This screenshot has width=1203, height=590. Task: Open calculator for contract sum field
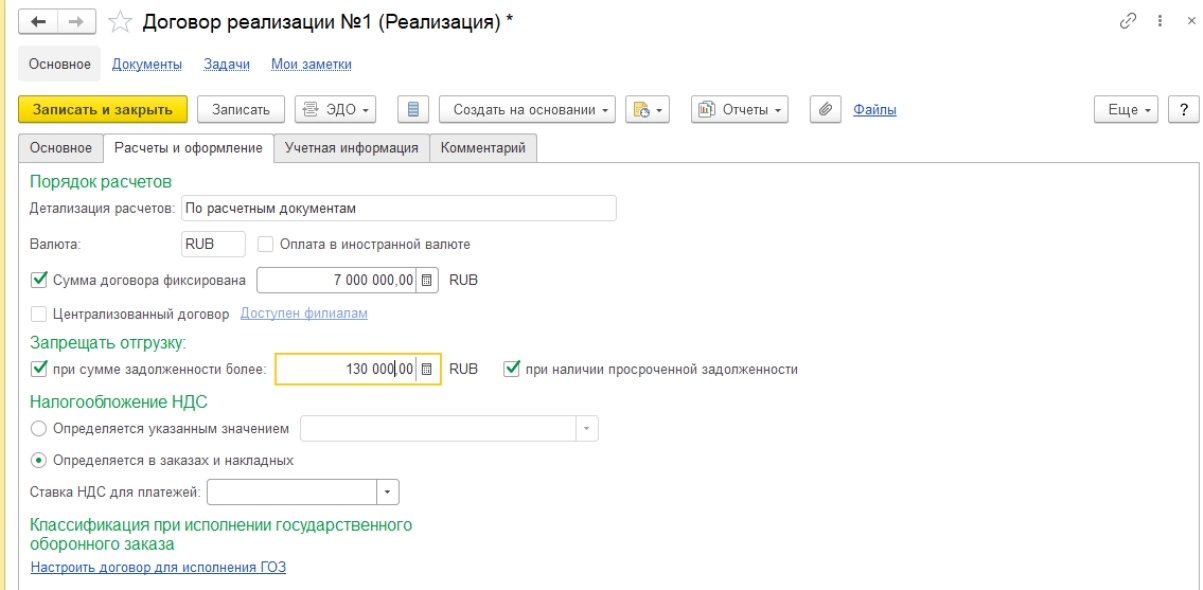pyautogui.click(x=427, y=281)
